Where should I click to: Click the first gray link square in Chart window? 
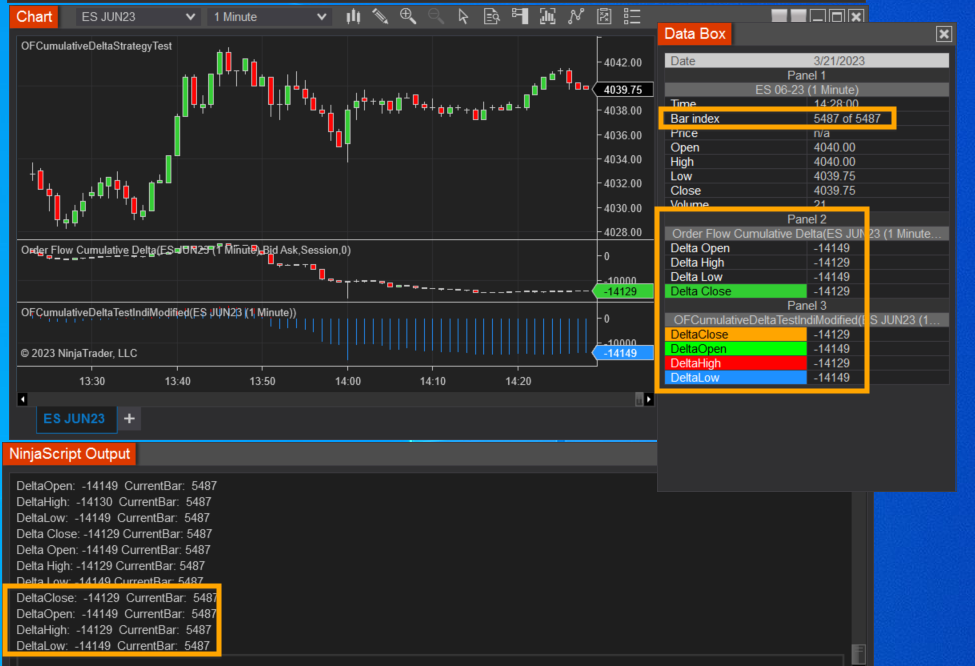coord(779,16)
